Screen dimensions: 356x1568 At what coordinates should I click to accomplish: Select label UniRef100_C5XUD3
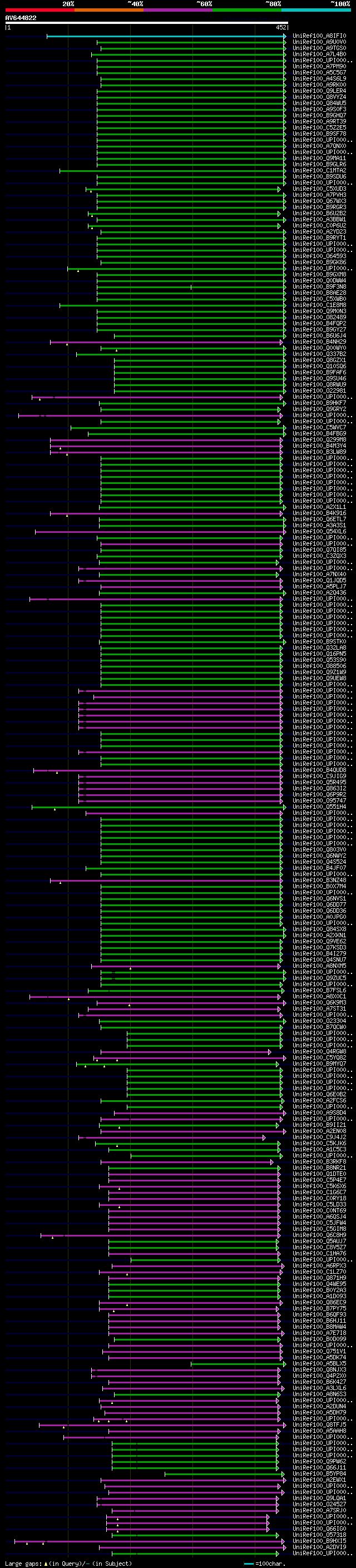[x=319, y=189]
